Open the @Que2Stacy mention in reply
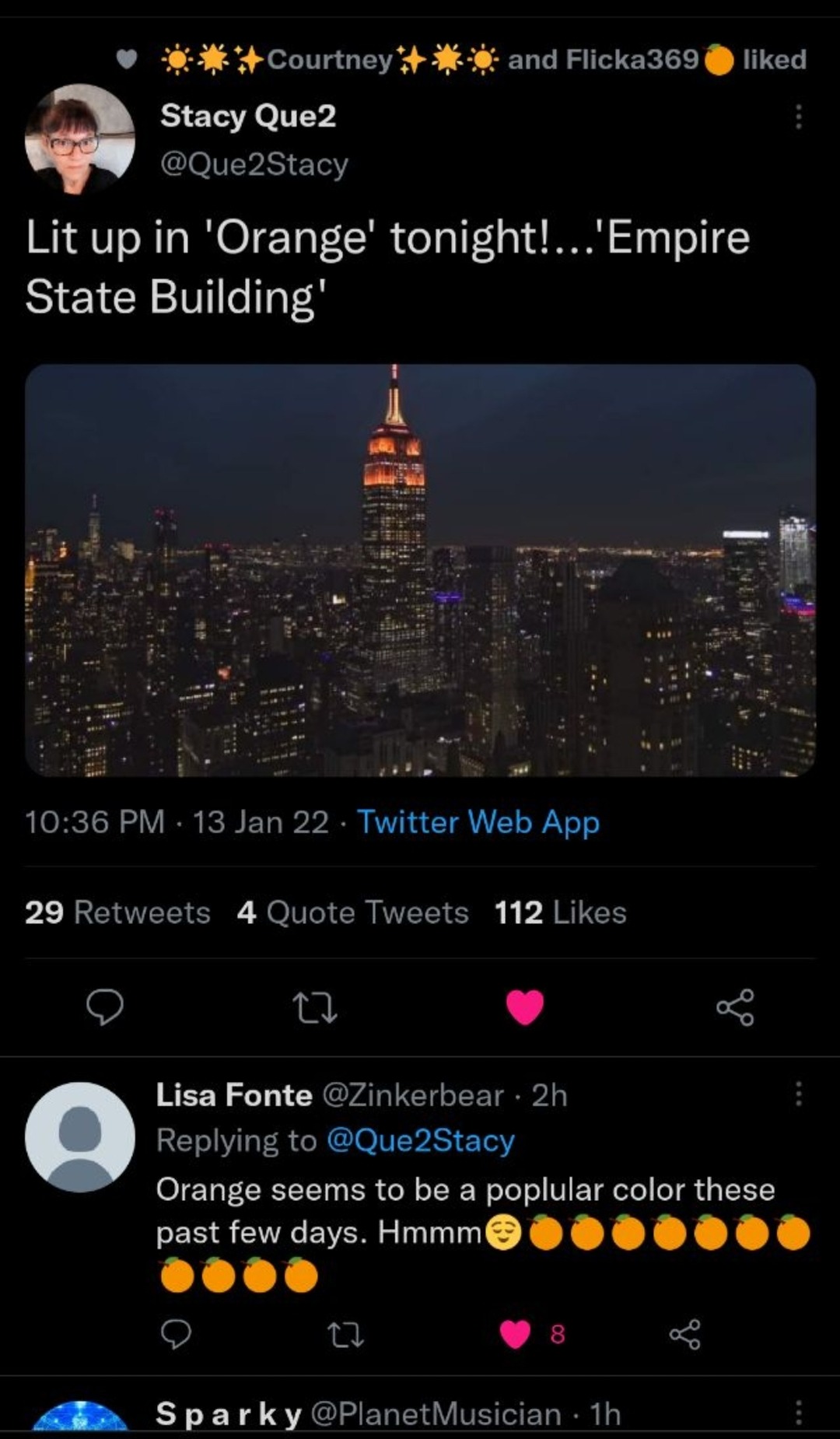840x1439 pixels. pos(421,1140)
